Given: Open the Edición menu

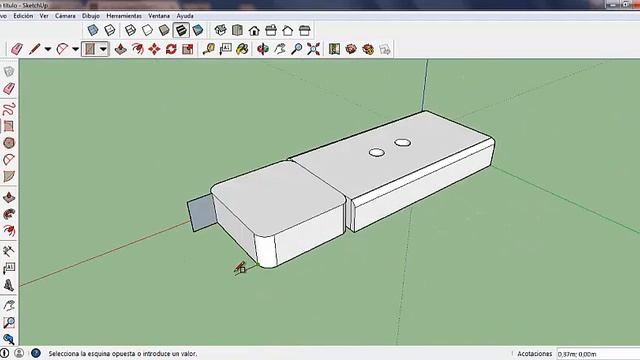Looking at the screenshot, I should click(23, 16).
